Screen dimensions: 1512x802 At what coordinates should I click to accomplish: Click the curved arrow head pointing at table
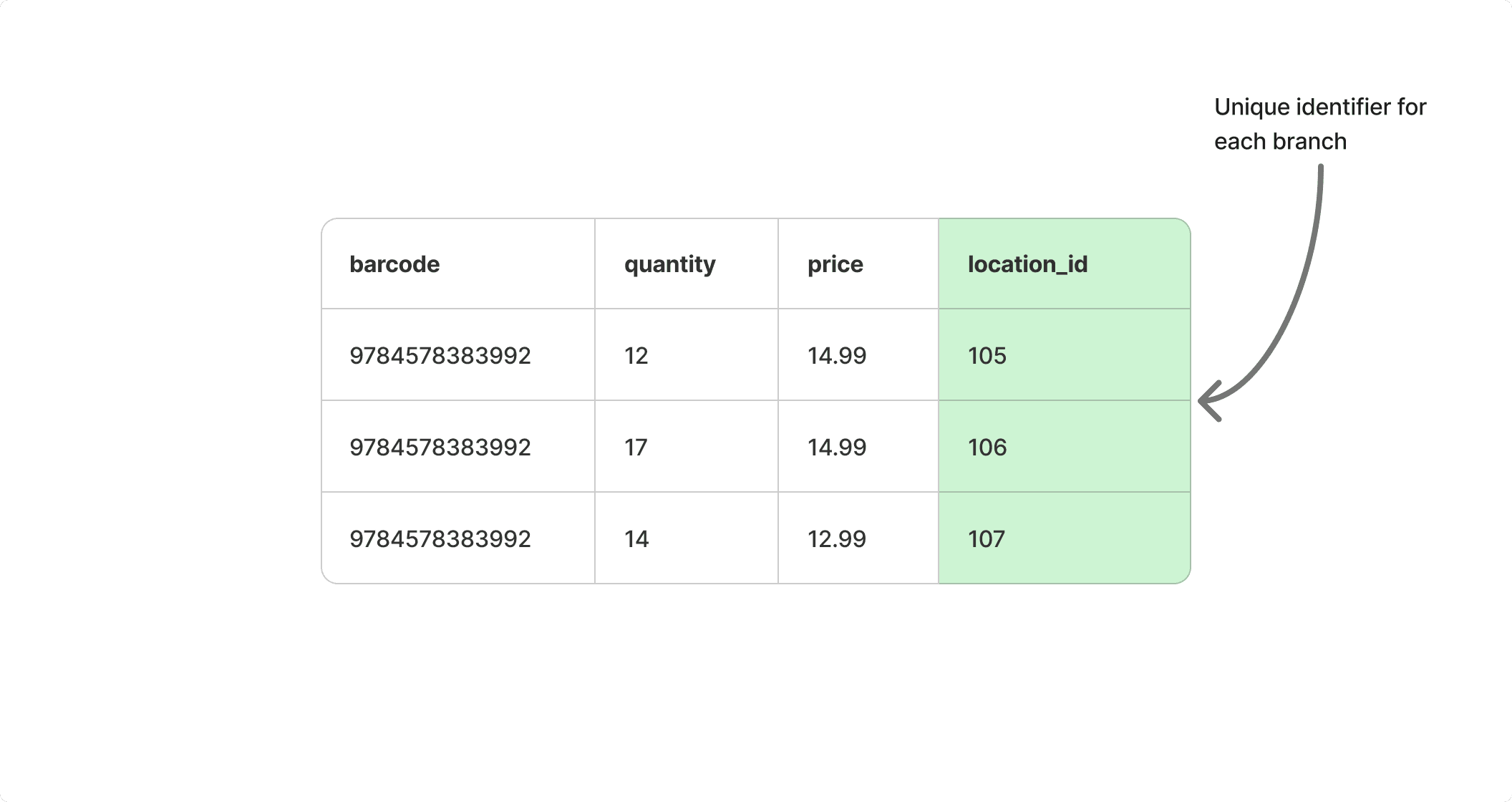click(1207, 401)
